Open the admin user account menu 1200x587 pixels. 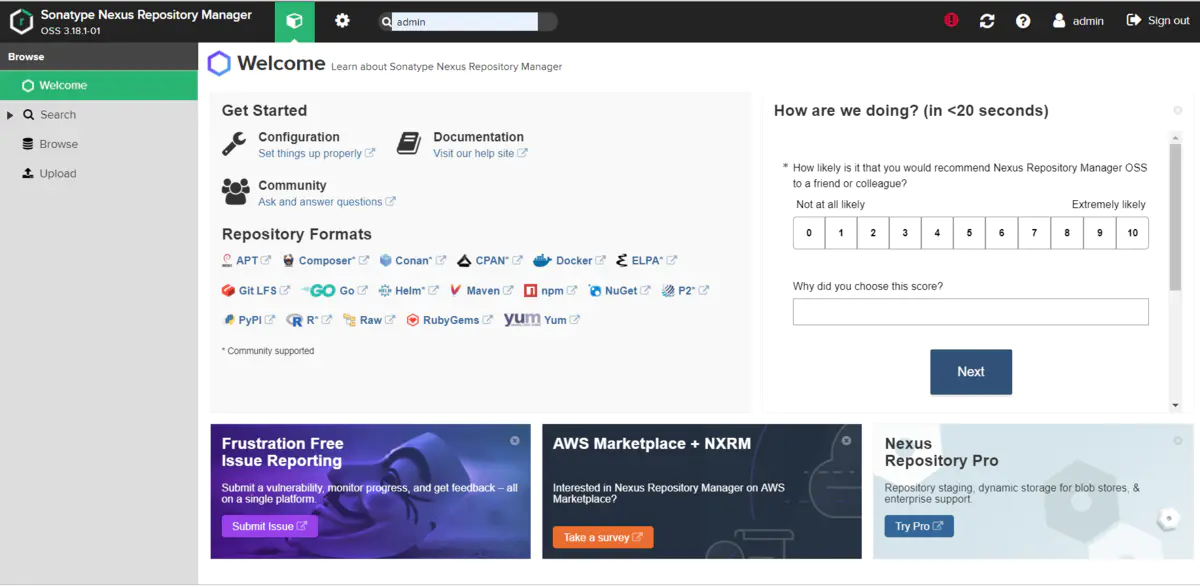(x=1078, y=21)
